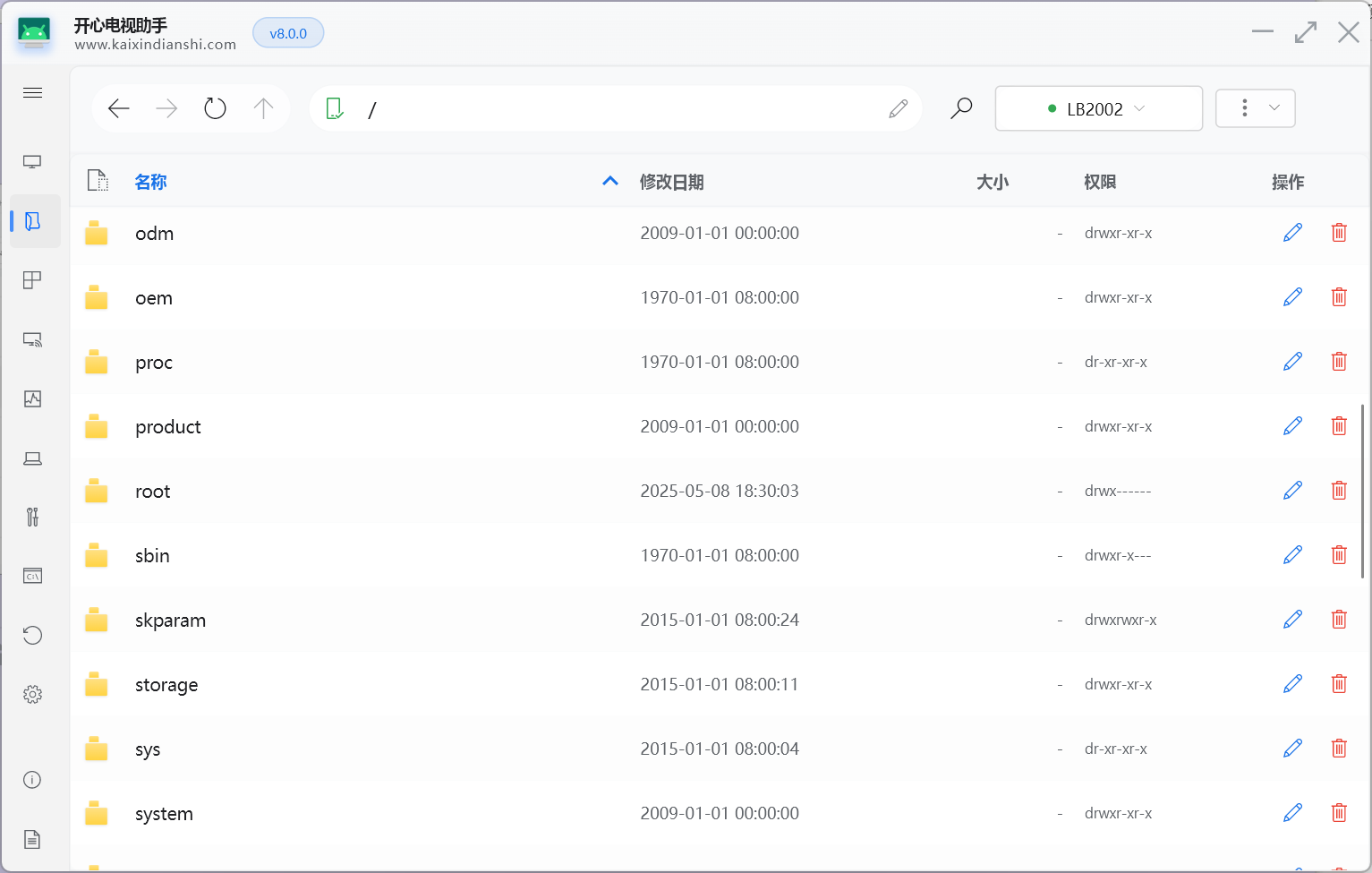
Task: Open the LB2002 device dropdown
Action: pyautogui.click(x=1098, y=108)
